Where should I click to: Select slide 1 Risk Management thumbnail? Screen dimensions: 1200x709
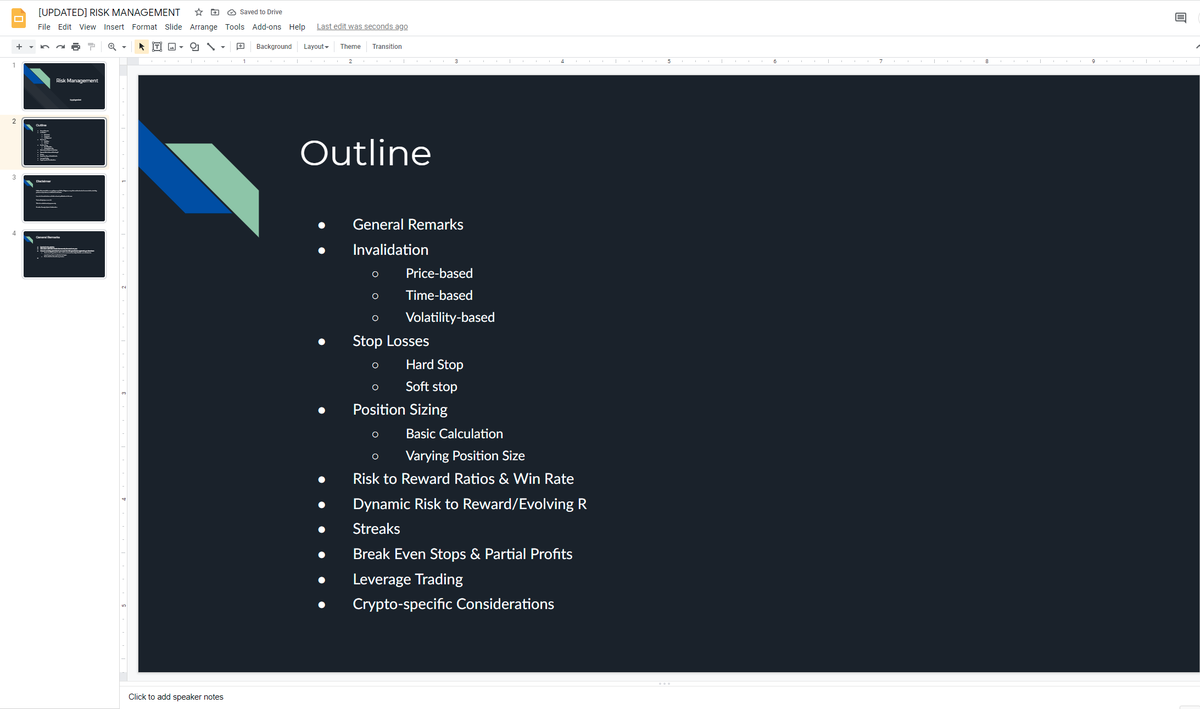[x=64, y=86]
